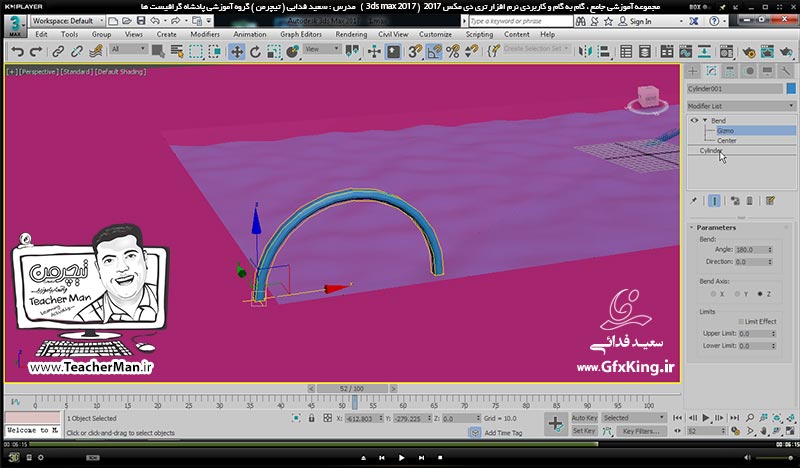Collapse the Bend modifier tree arrow
This screenshot has height=468, width=800.
(705, 120)
